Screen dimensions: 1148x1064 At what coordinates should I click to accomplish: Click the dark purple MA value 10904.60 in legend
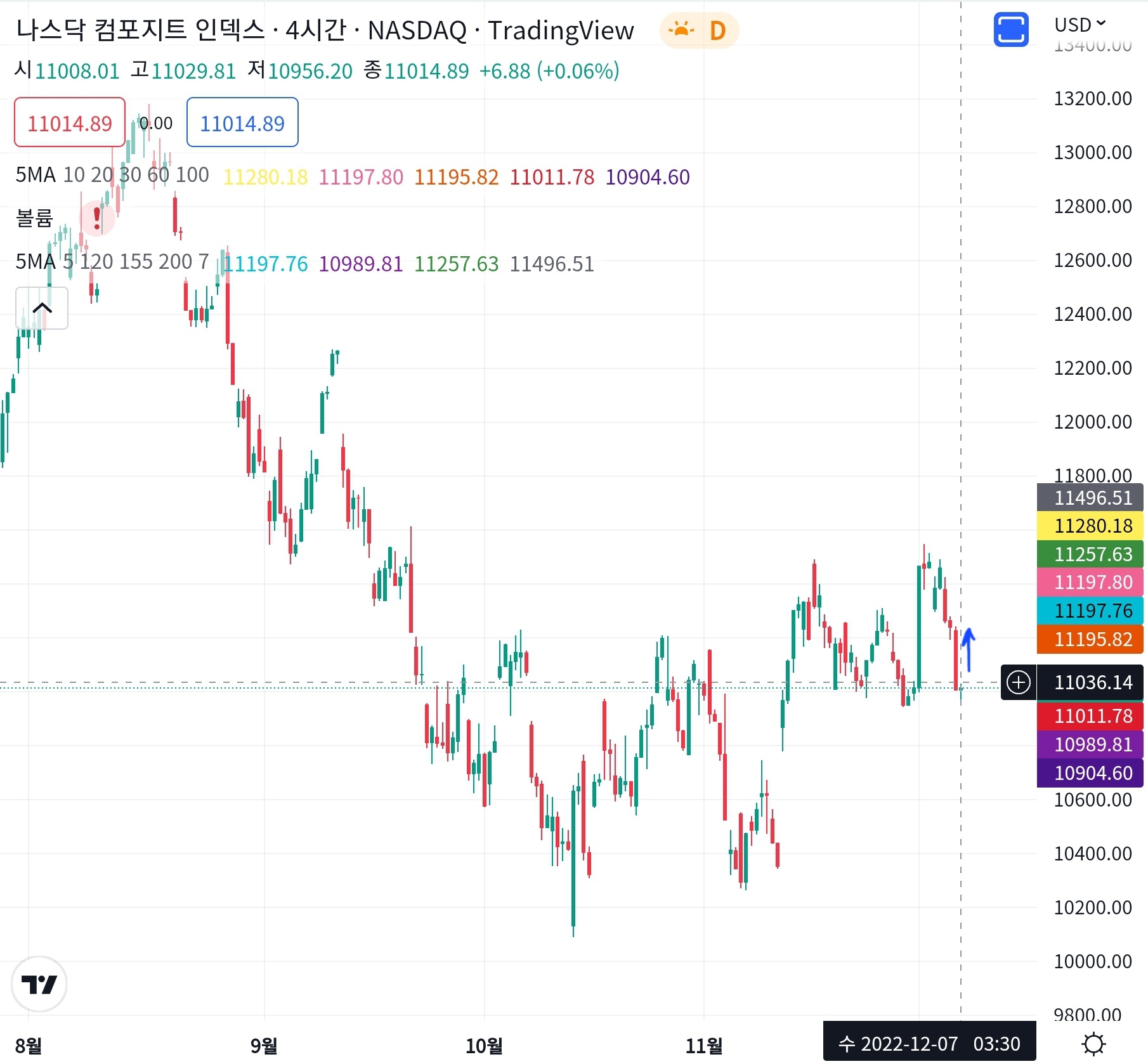pyautogui.click(x=648, y=177)
